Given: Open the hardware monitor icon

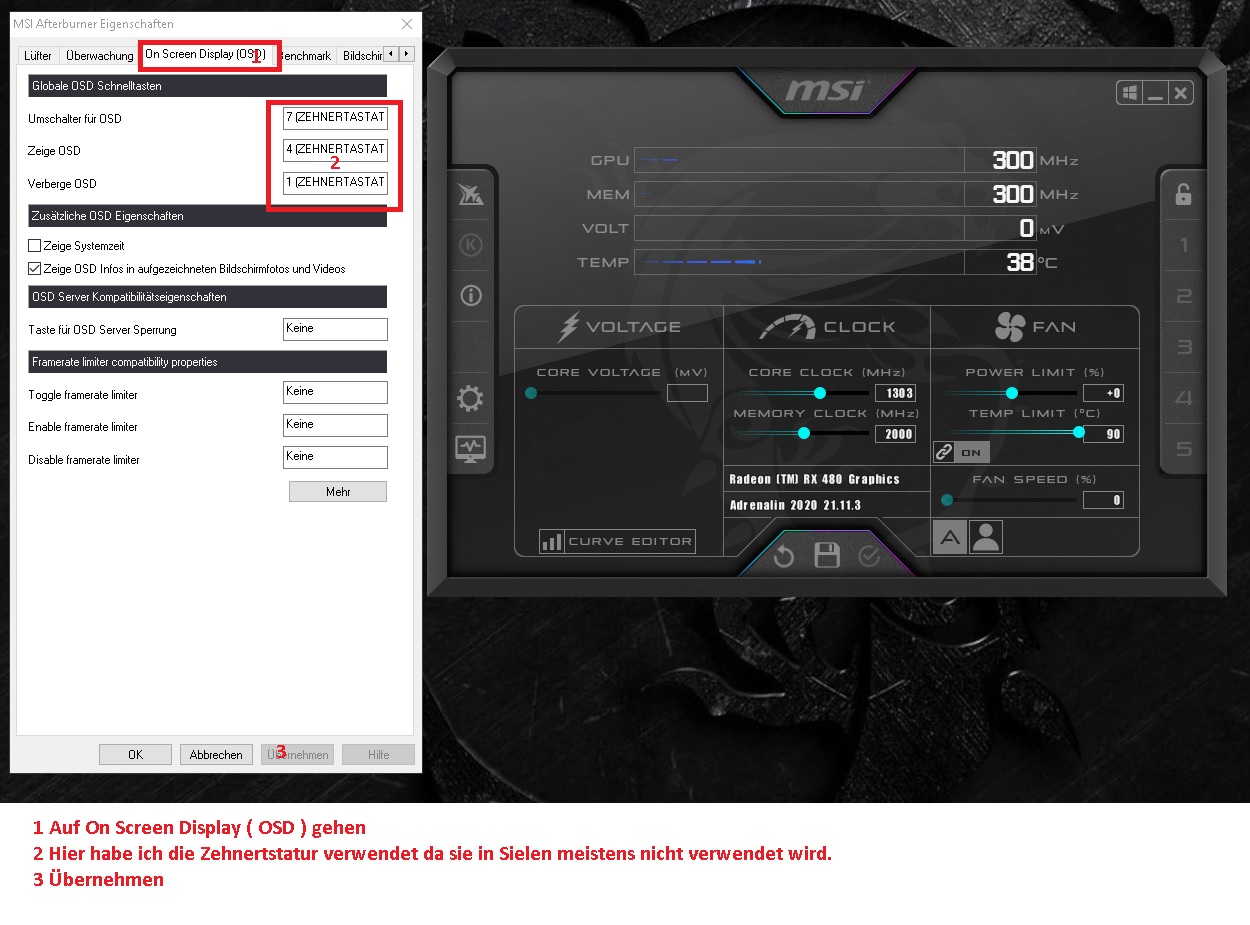Looking at the screenshot, I should click(x=470, y=448).
